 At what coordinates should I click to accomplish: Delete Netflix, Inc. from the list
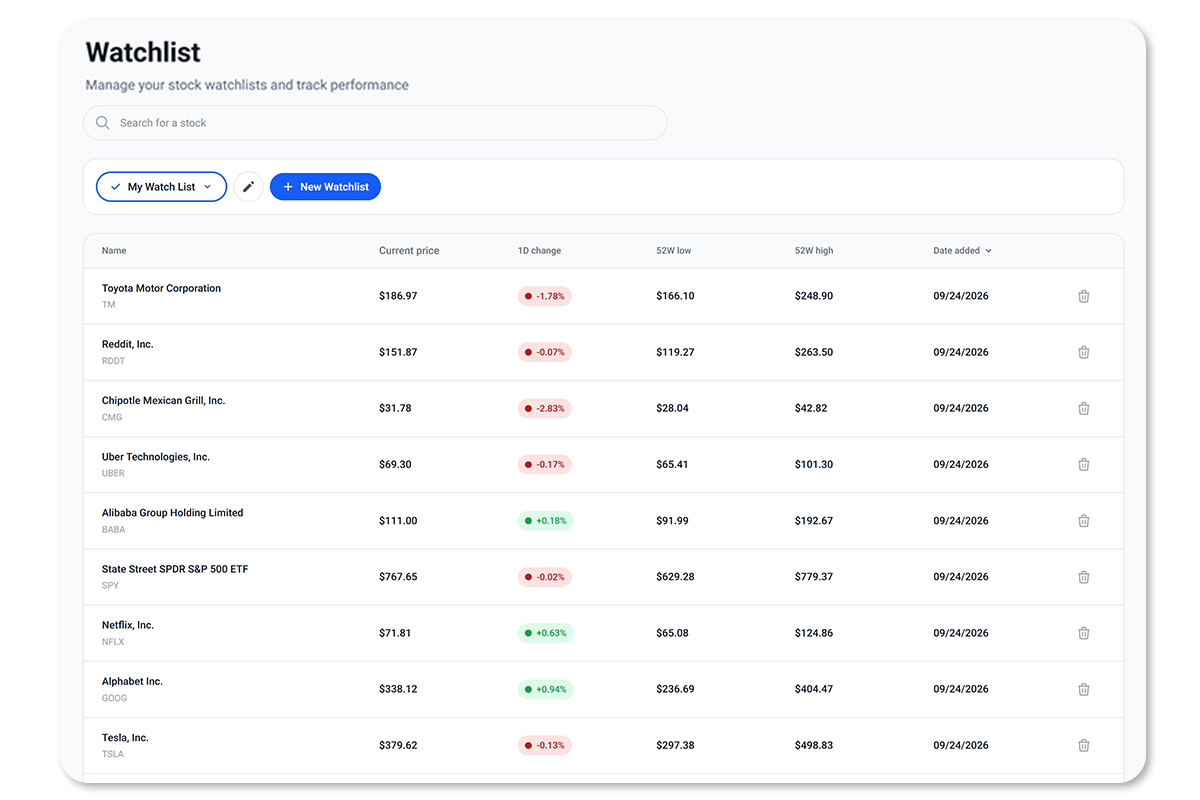tap(1084, 633)
